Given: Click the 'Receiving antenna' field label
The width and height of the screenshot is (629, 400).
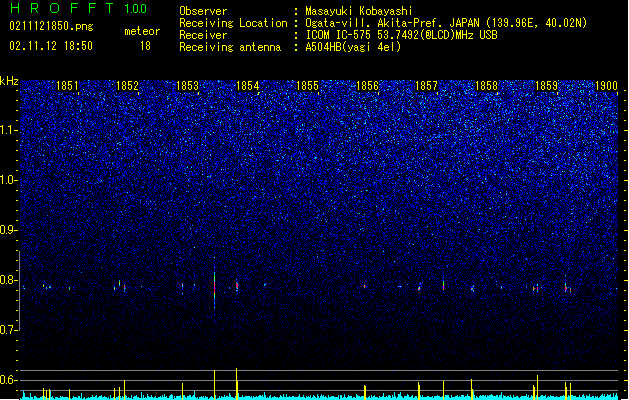Looking at the screenshot, I should pos(230,47).
